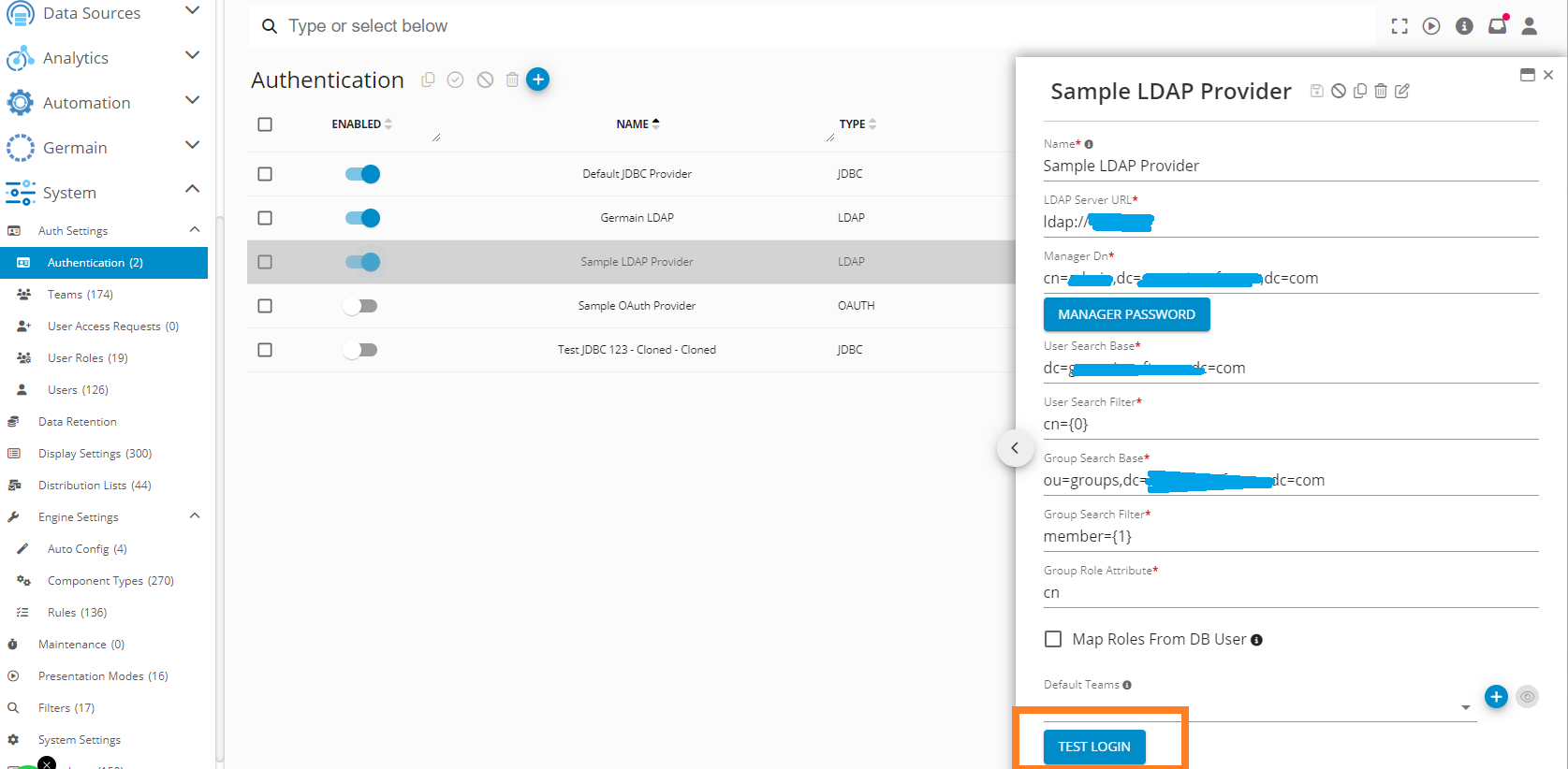Open the Default Teams dropdown

click(x=1465, y=707)
